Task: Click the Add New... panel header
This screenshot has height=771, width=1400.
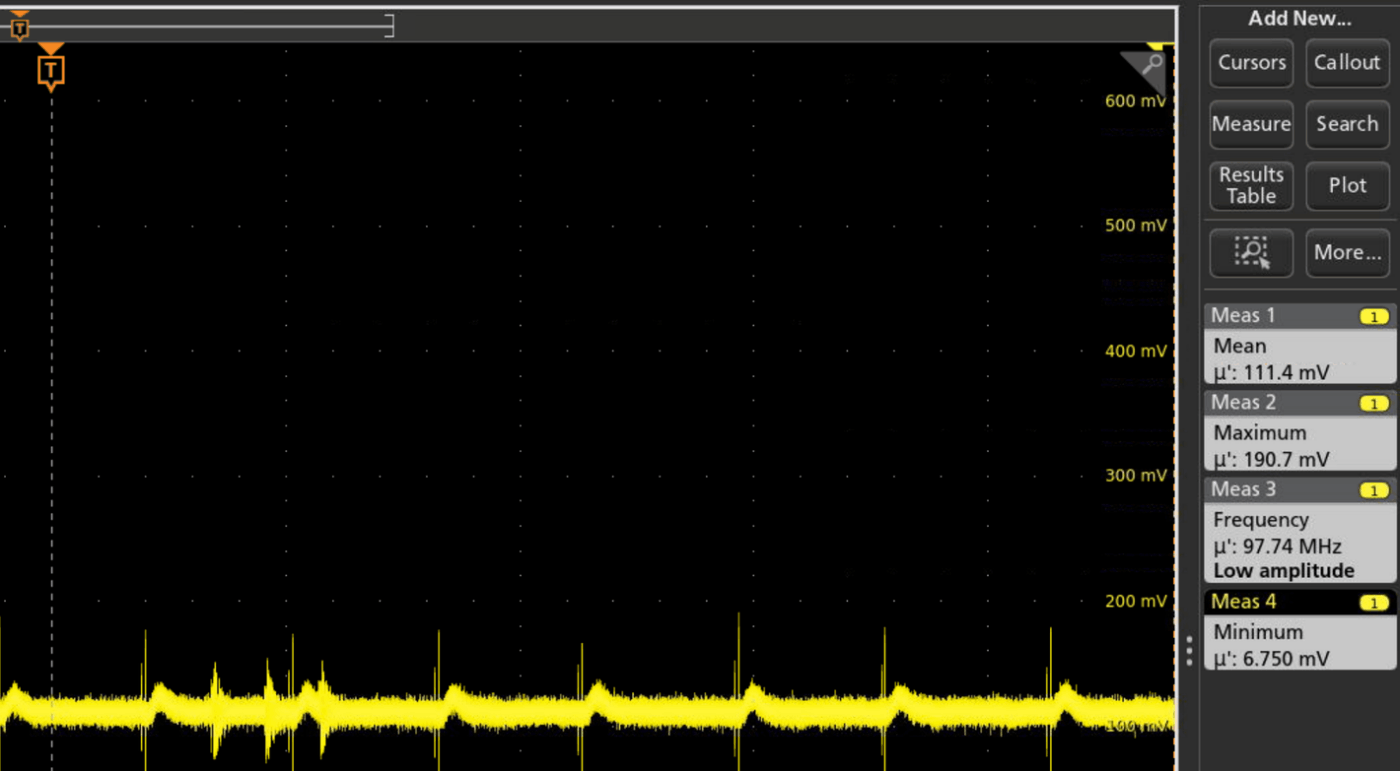Action: tap(1299, 19)
